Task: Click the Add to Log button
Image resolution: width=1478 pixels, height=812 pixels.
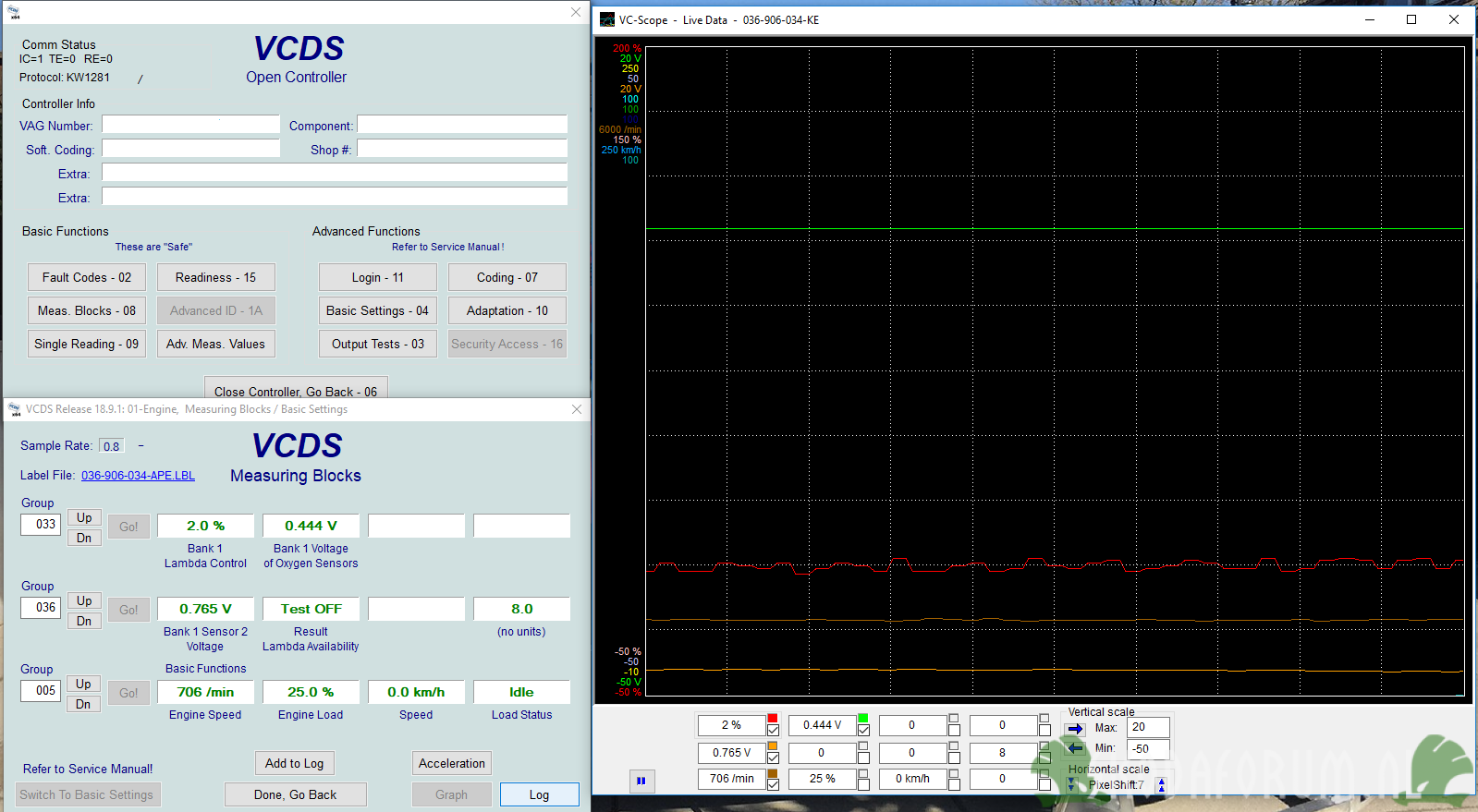Action: coord(294,763)
